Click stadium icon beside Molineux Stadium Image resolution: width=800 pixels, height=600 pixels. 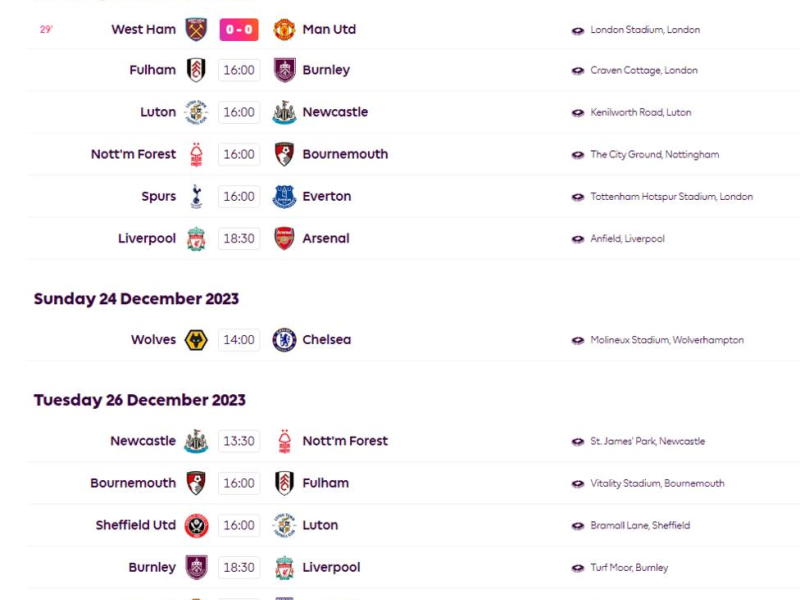tap(578, 340)
